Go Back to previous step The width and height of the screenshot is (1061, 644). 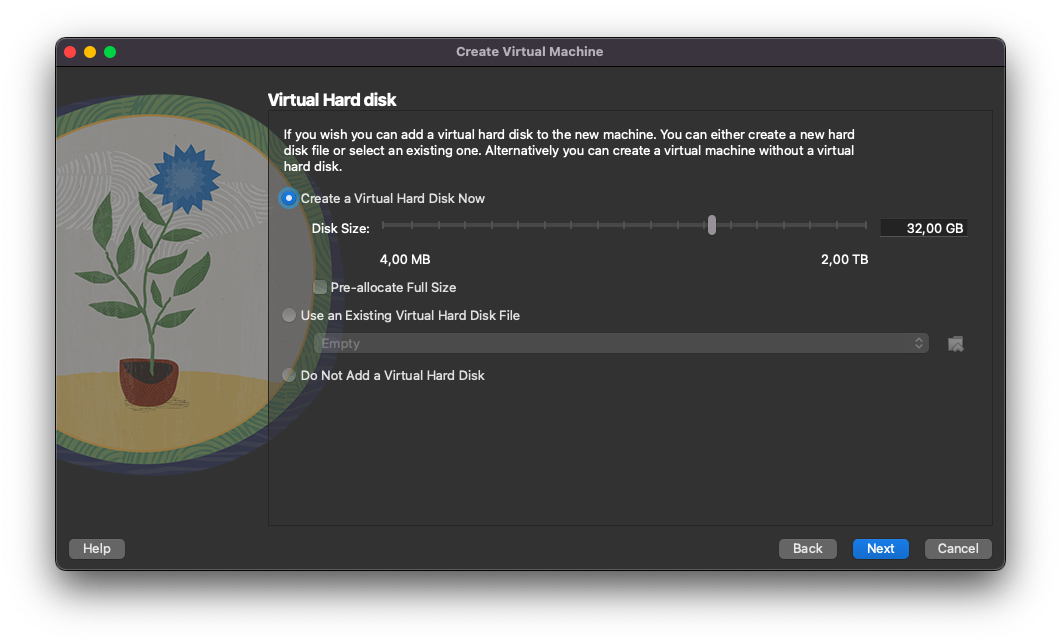coord(807,549)
